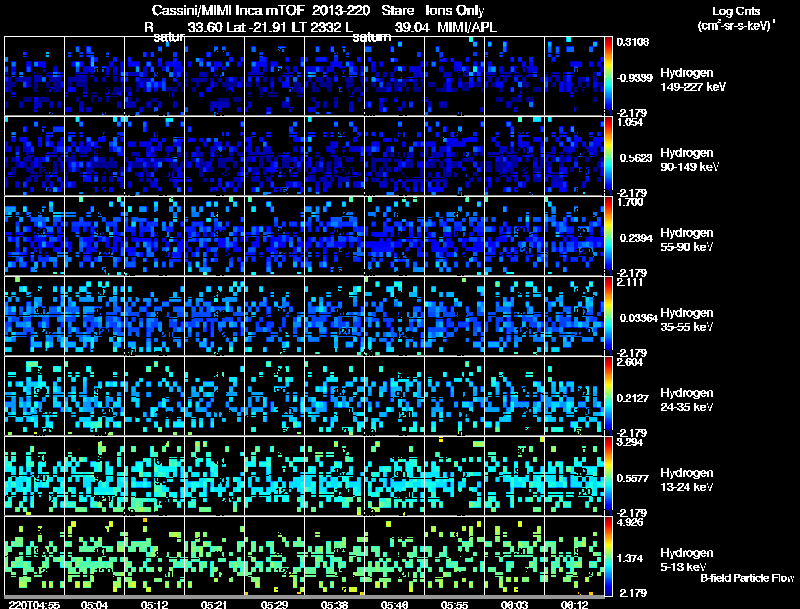The image size is (800, 609).
Task: Click the colorbar for the 24-35 keV row
Action: (608, 396)
